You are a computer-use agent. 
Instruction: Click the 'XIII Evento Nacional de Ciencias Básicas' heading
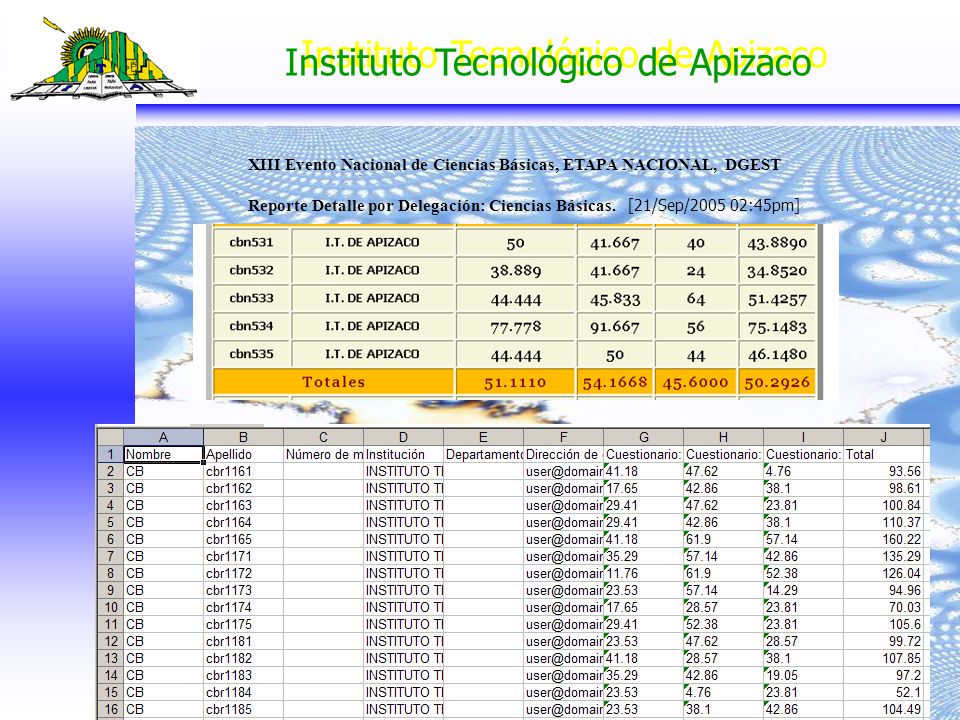pyautogui.click(x=402, y=165)
